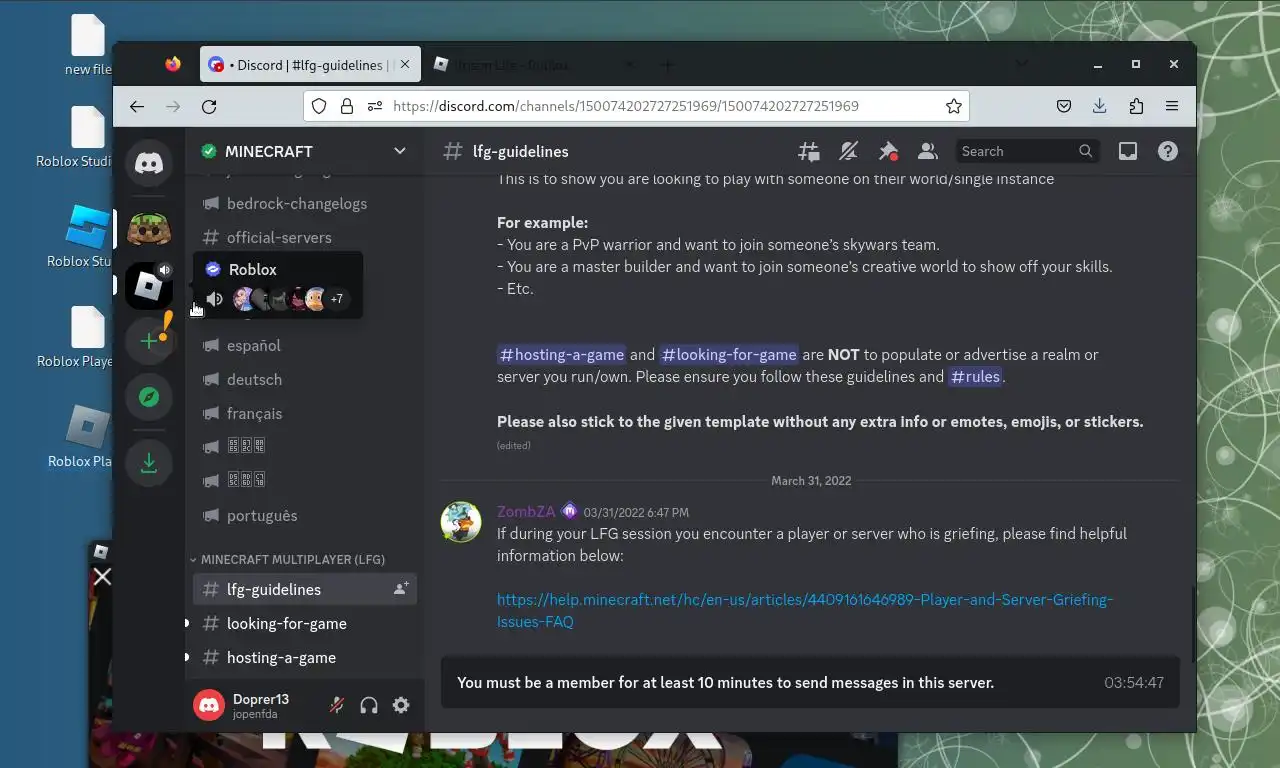Open Threads icon in channel header
This screenshot has width=1280, height=768.
809,151
